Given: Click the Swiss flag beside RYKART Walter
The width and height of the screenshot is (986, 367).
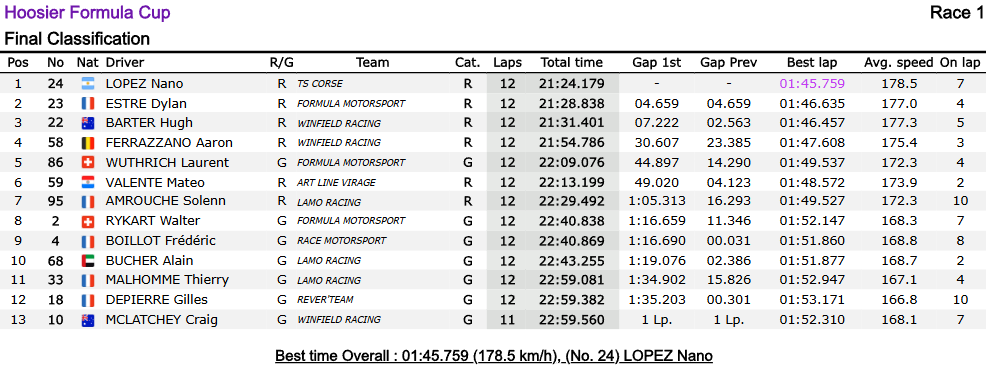Looking at the screenshot, I should [87, 221].
